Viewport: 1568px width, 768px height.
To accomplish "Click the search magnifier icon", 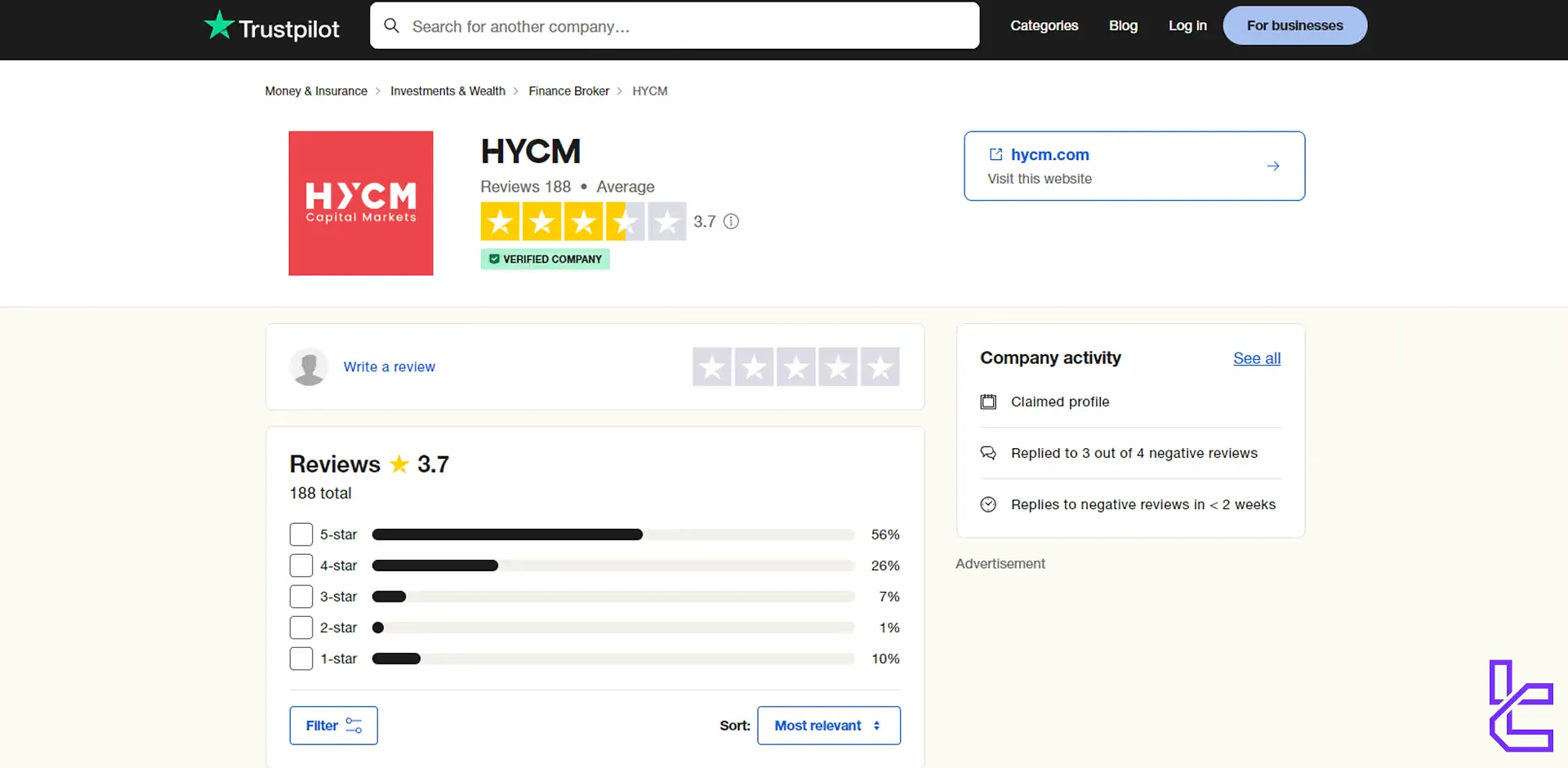I will coord(392,26).
